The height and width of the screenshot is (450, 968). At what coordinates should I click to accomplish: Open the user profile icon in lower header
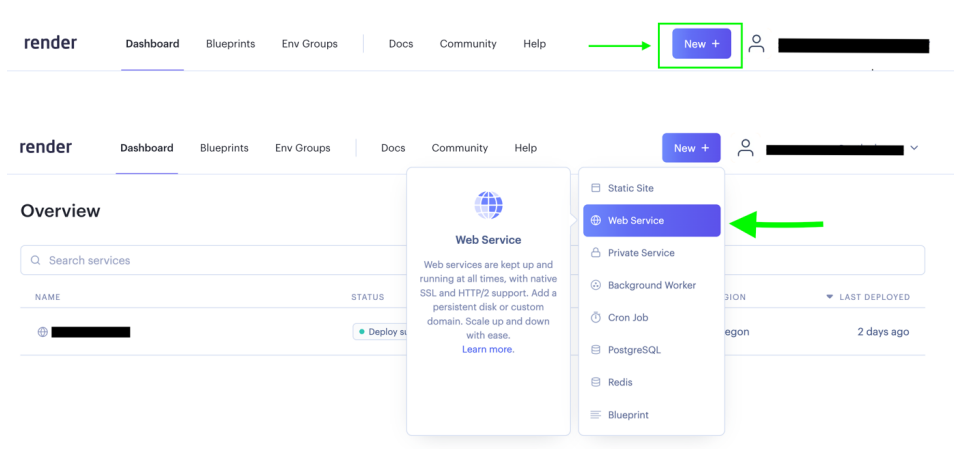[x=746, y=148]
